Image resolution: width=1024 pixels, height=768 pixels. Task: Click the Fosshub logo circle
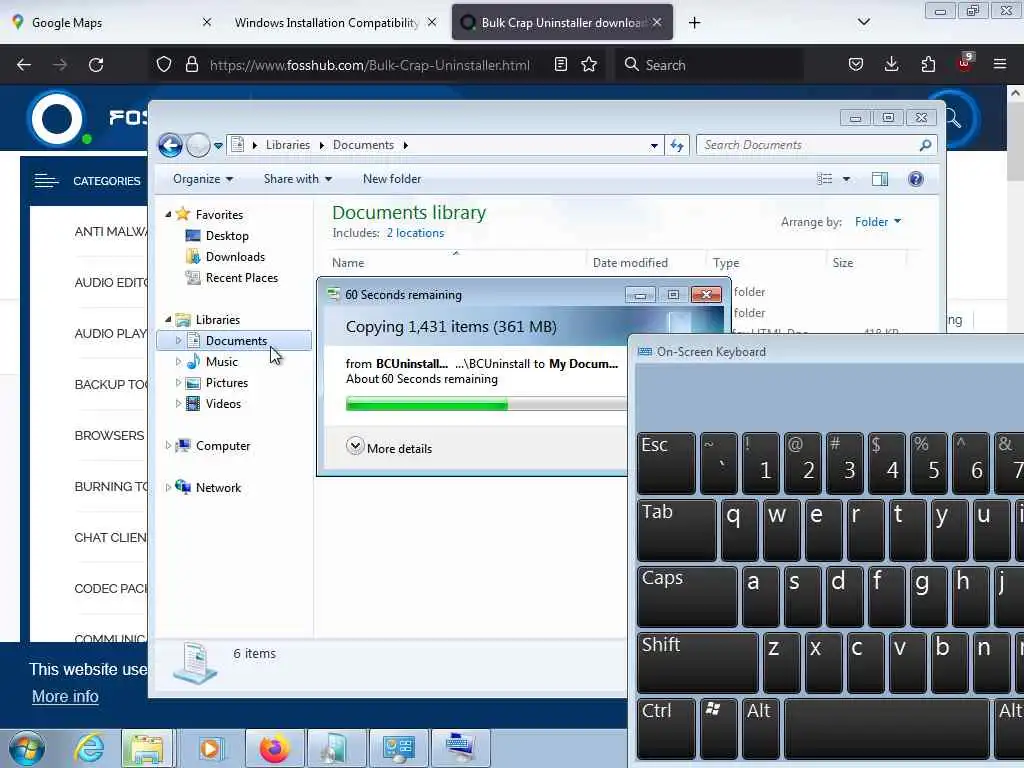[x=57, y=119]
